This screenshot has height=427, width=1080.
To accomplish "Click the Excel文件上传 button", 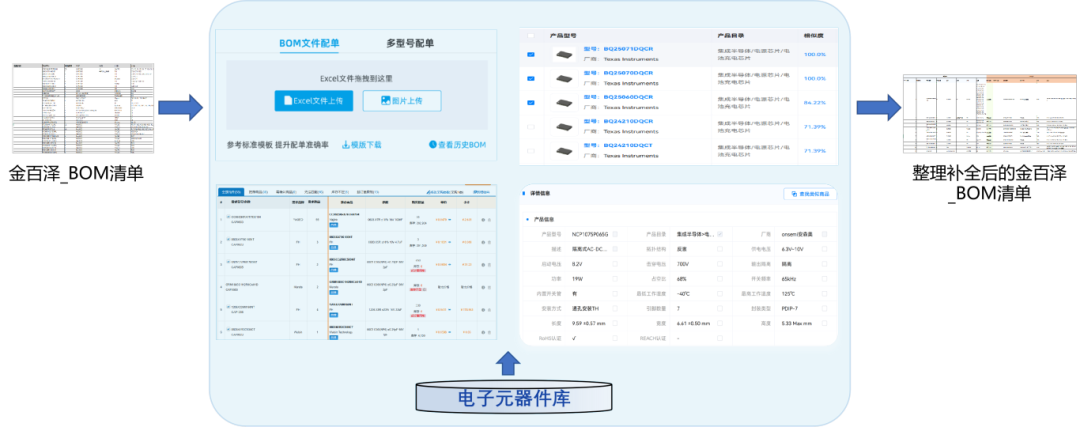I will tap(314, 101).
